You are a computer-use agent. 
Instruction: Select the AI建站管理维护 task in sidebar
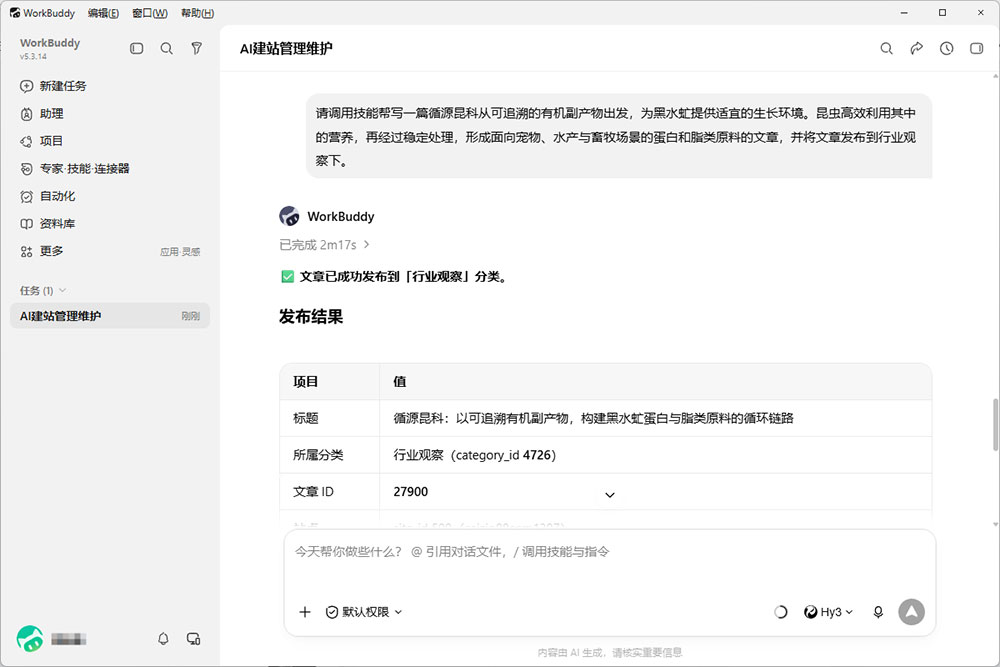(x=110, y=316)
